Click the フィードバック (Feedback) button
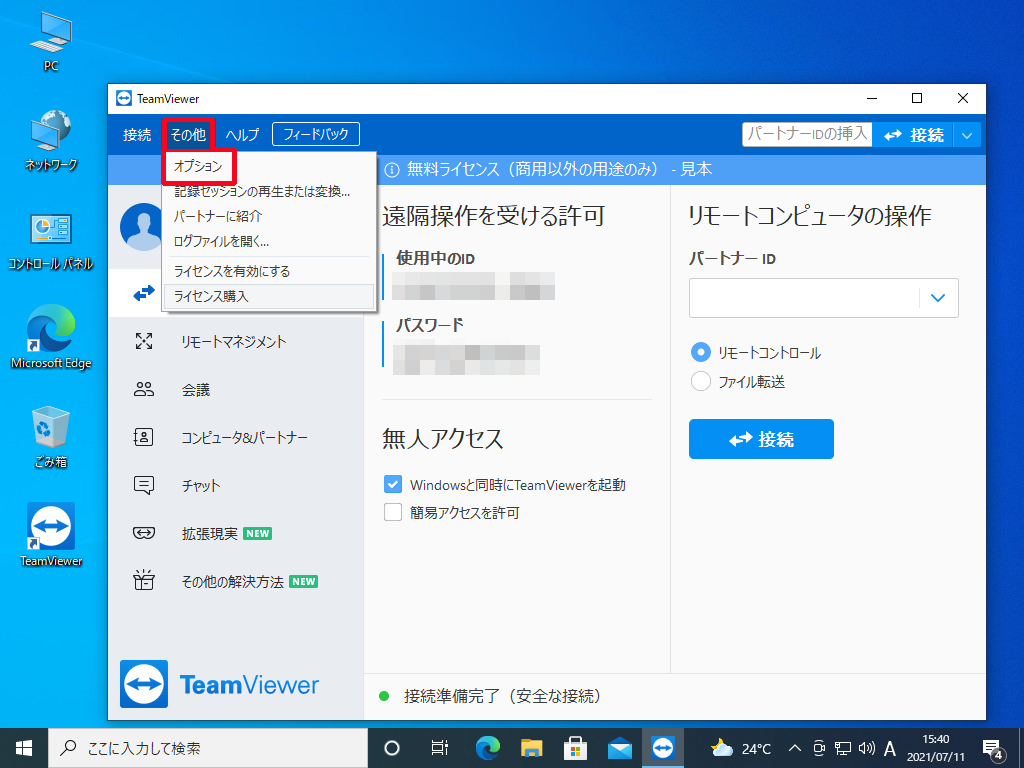 [x=316, y=134]
